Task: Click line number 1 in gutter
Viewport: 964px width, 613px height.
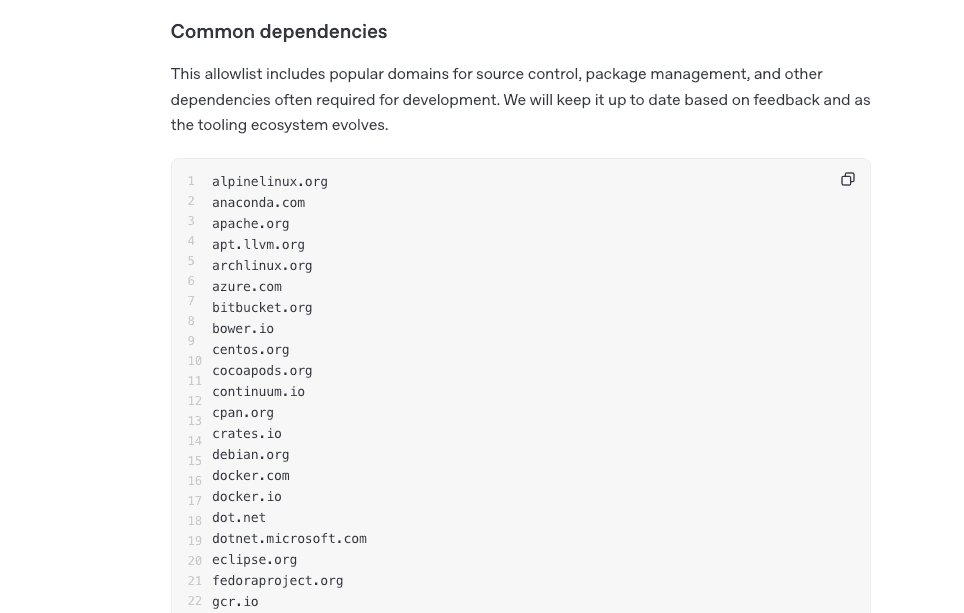Action: click(x=191, y=181)
